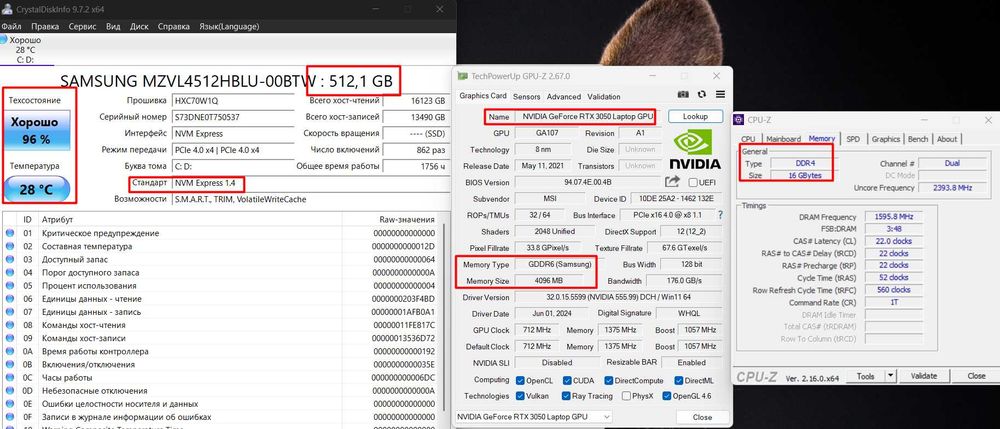Click status dot of attribute 05 Процент использования

(10, 286)
